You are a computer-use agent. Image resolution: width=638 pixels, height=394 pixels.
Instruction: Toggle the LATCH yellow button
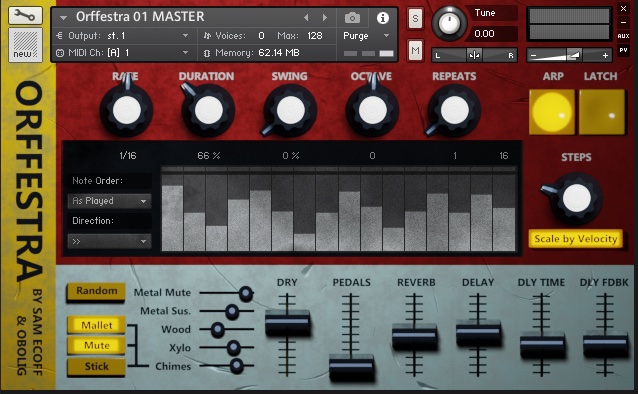click(601, 112)
